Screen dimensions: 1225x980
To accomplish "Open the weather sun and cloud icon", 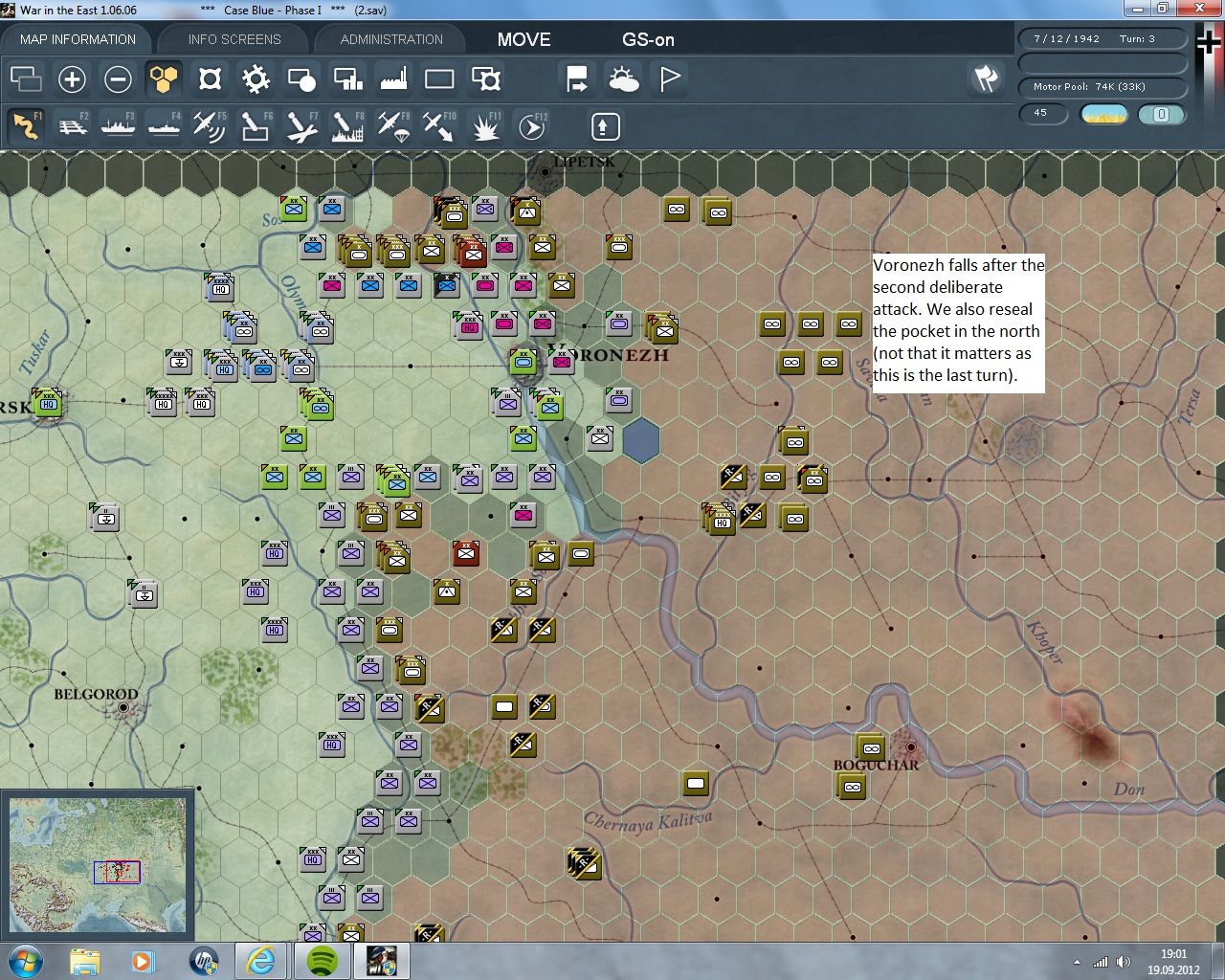I will point(623,78).
